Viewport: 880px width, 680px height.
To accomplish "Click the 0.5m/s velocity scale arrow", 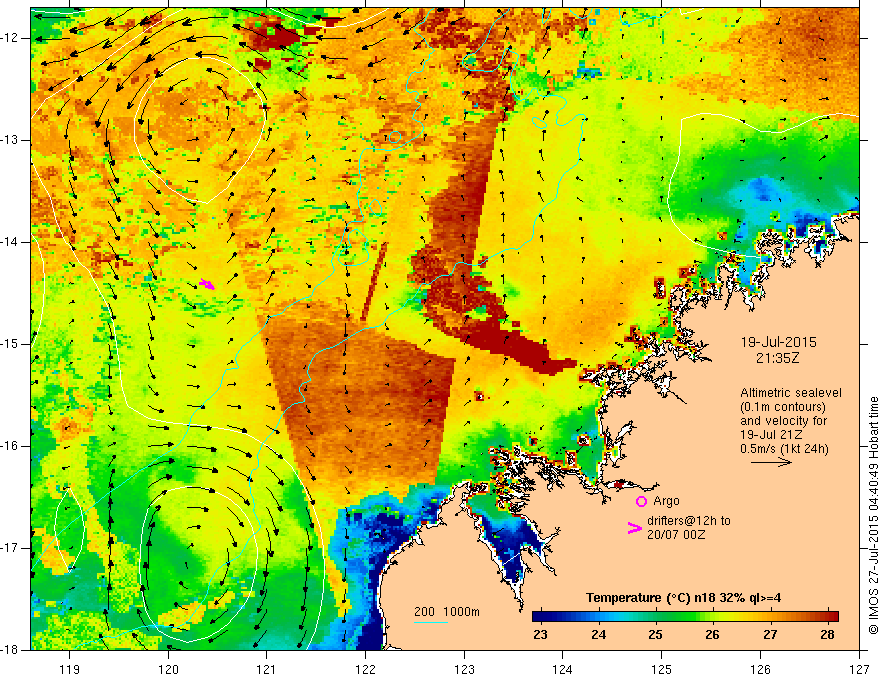I will coord(771,462).
